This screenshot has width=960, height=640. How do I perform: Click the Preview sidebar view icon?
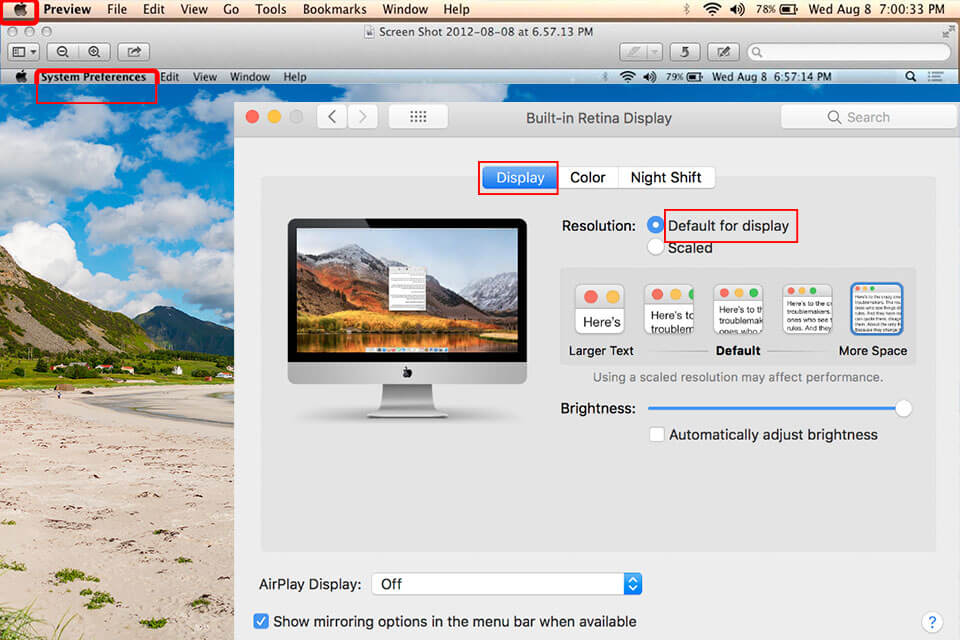[19, 52]
